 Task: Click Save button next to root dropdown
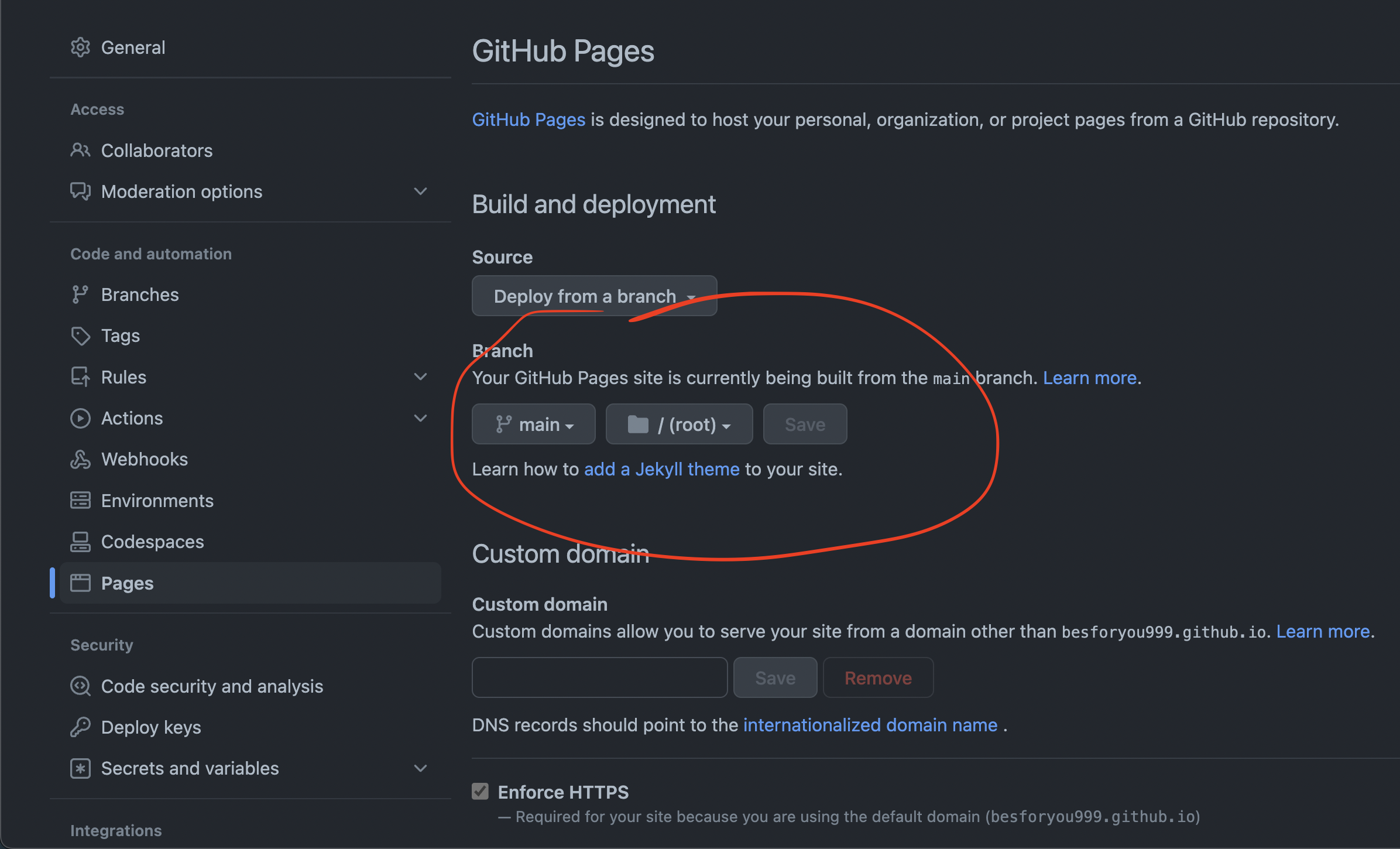coord(805,424)
